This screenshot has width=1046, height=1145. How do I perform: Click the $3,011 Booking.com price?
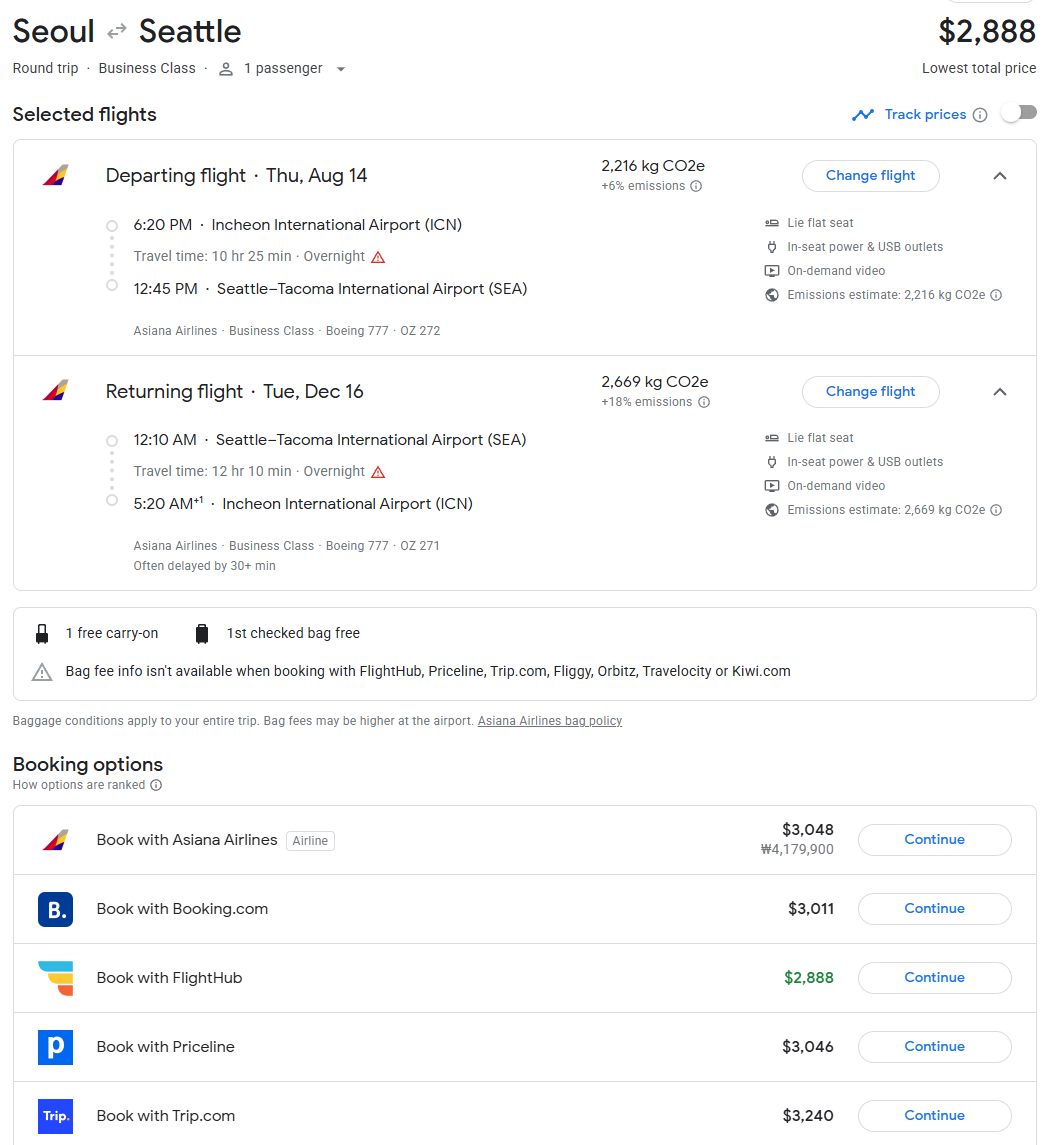tap(811, 909)
